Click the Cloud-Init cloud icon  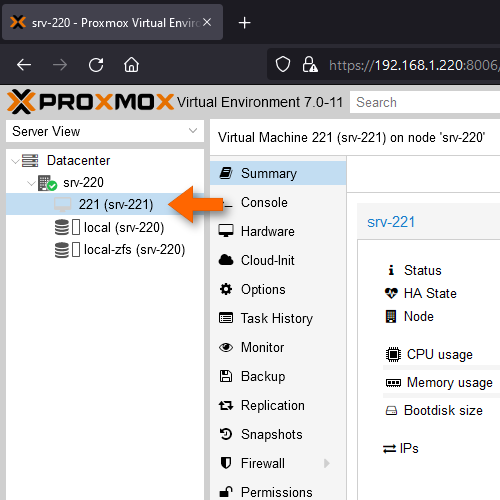[x=226, y=260]
